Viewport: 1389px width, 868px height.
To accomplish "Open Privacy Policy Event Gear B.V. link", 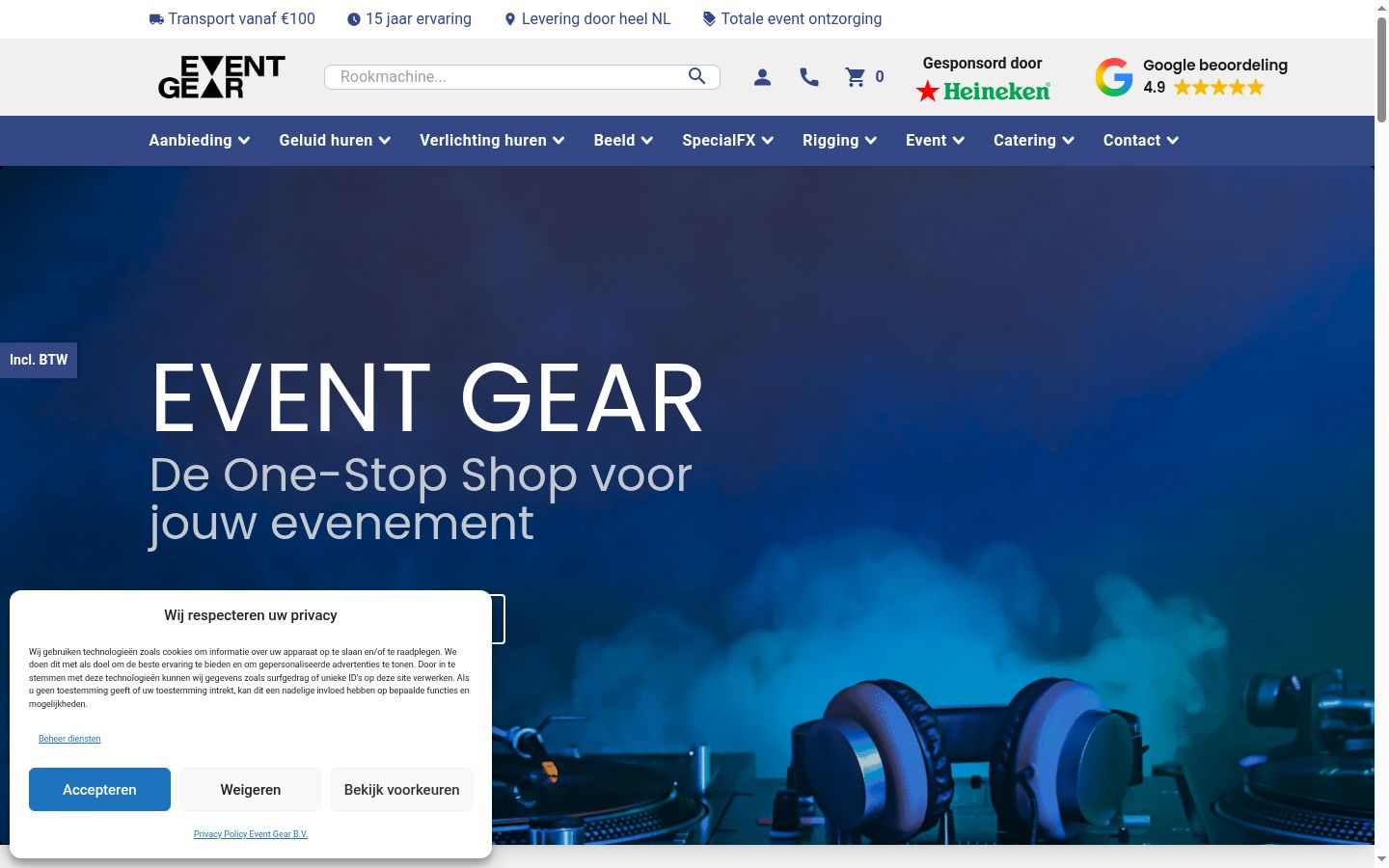I will click(x=251, y=834).
